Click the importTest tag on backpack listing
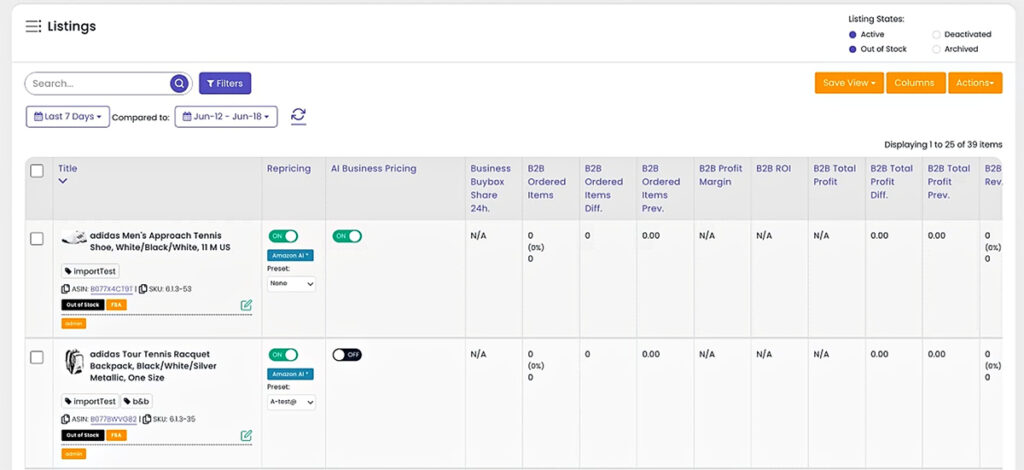The height and width of the screenshot is (470, 1024). (x=91, y=401)
